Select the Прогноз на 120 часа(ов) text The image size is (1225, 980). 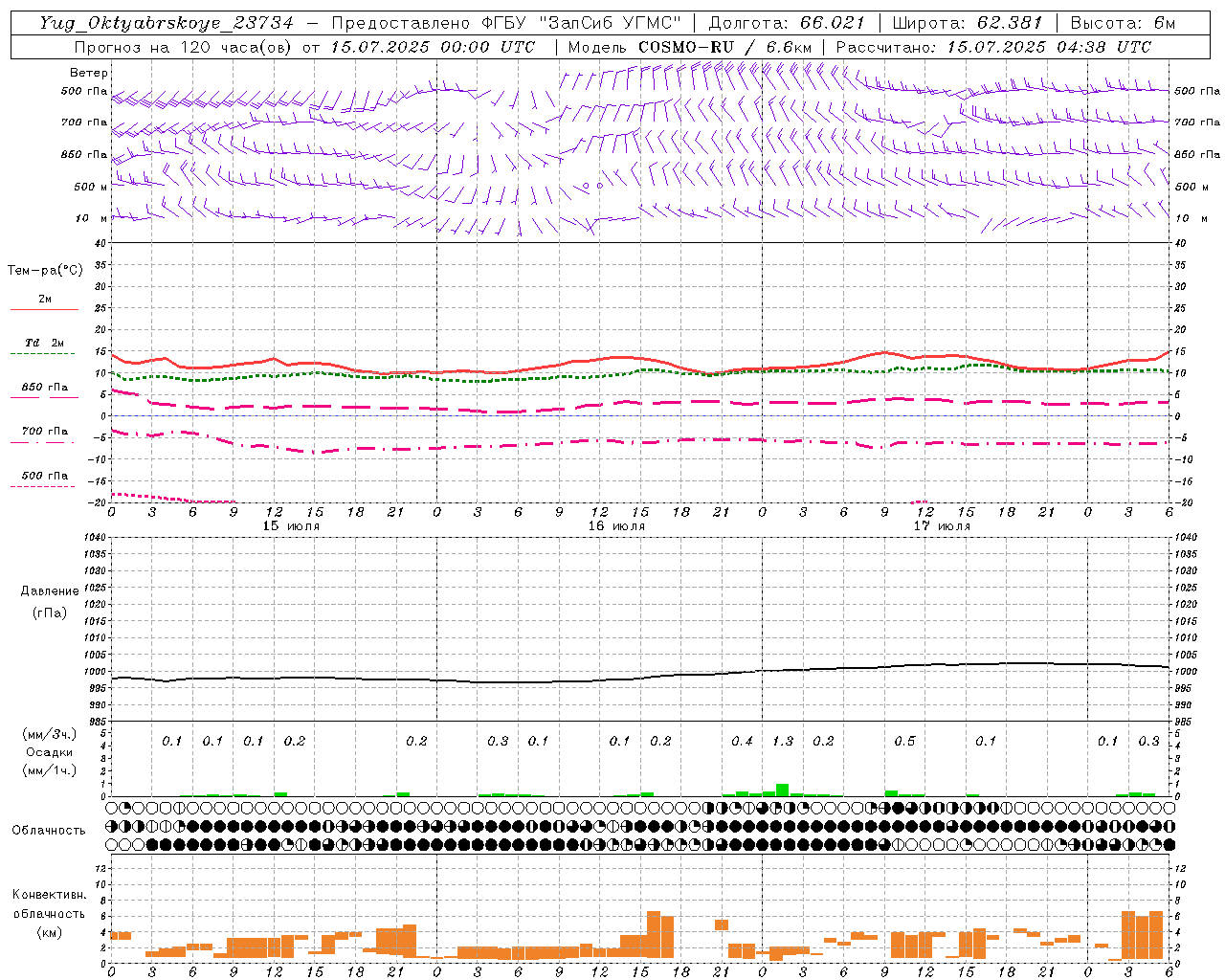pos(185,47)
